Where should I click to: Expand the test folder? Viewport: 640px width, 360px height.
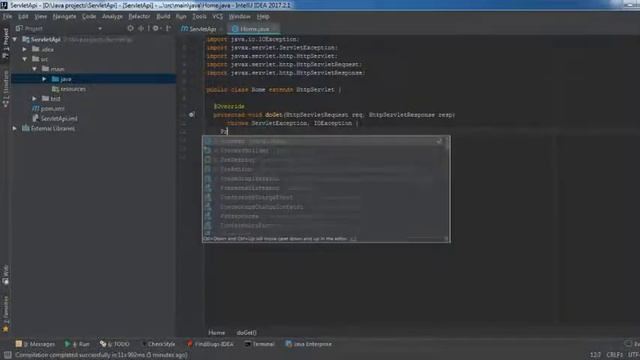point(34,98)
